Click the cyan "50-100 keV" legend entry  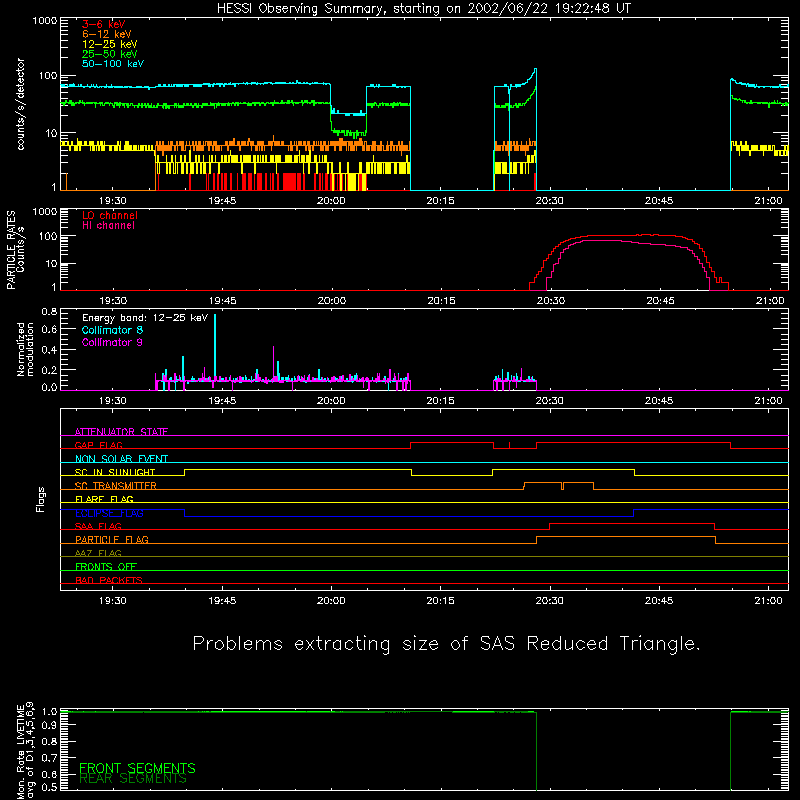tap(113, 64)
